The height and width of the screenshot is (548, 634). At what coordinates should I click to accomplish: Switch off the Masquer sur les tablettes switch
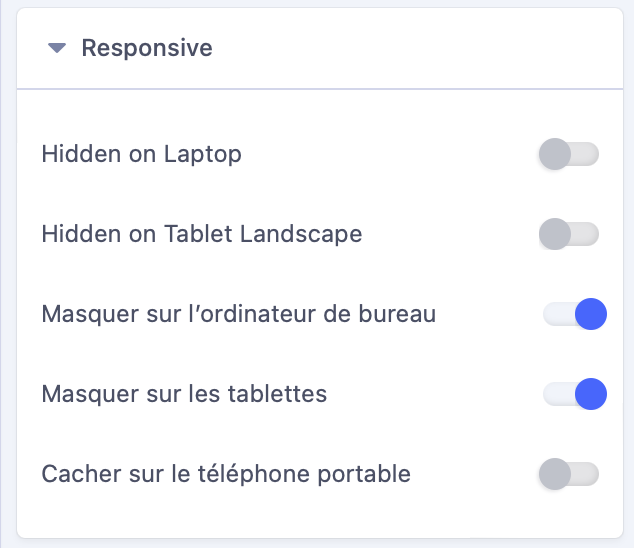(575, 394)
